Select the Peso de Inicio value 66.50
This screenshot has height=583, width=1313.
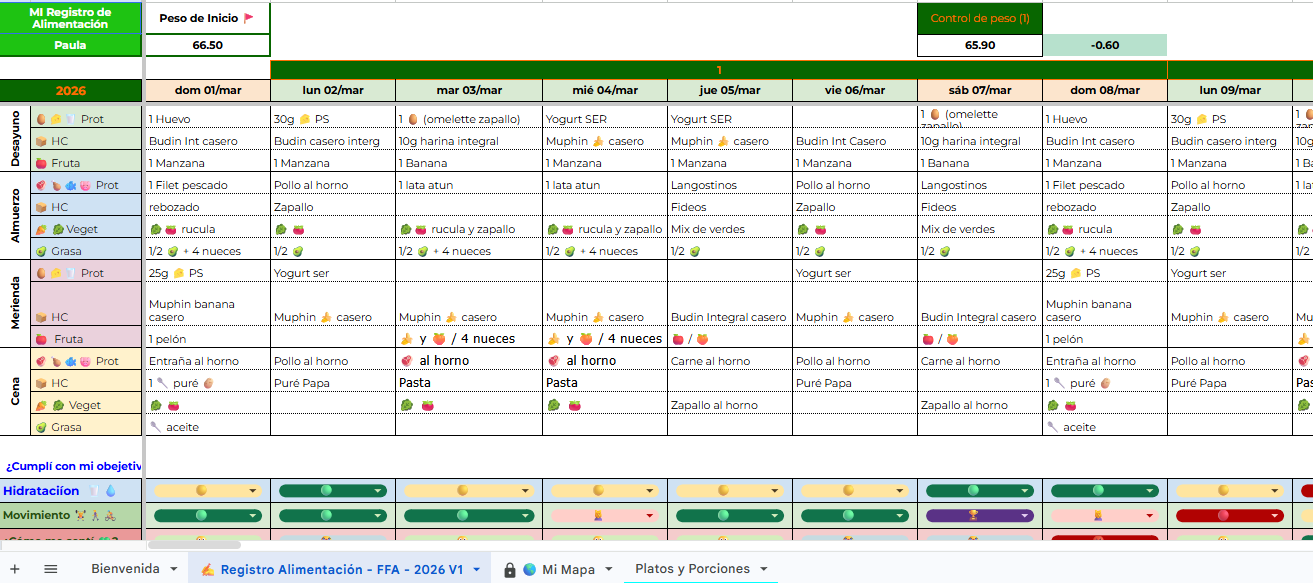pyautogui.click(x=207, y=45)
